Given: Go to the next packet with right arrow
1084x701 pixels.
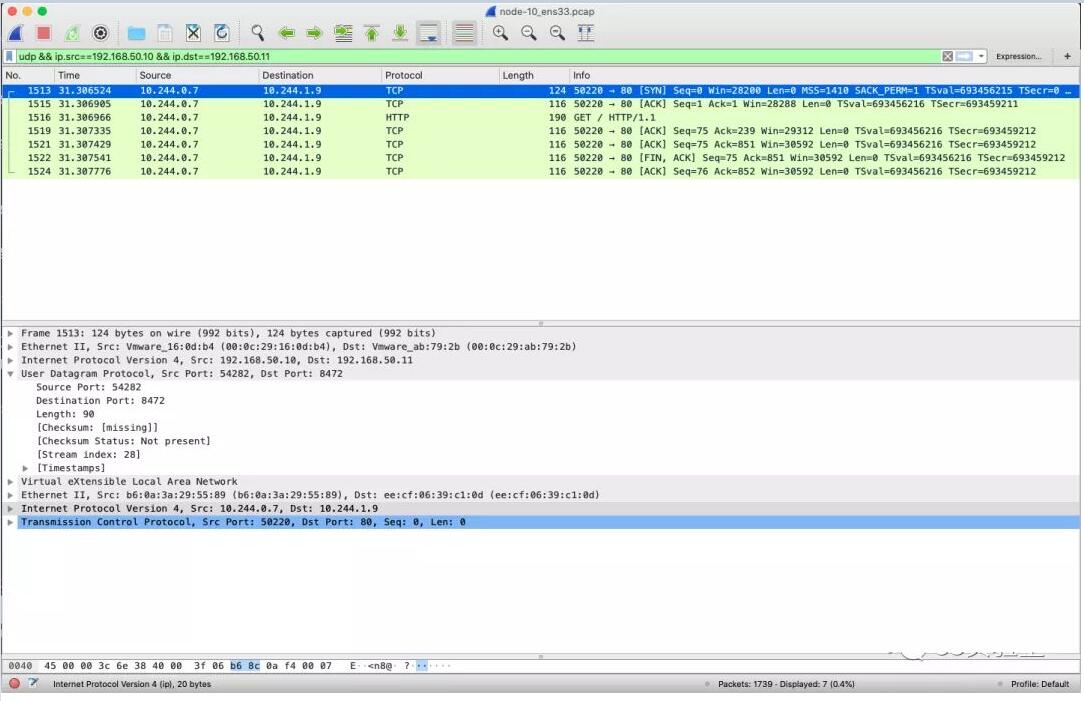Looking at the screenshot, I should 314,33.
